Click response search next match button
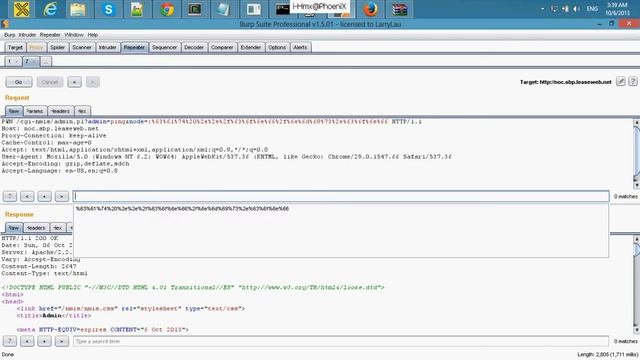This screenshot has width=640, height=360. click(62, 341)
